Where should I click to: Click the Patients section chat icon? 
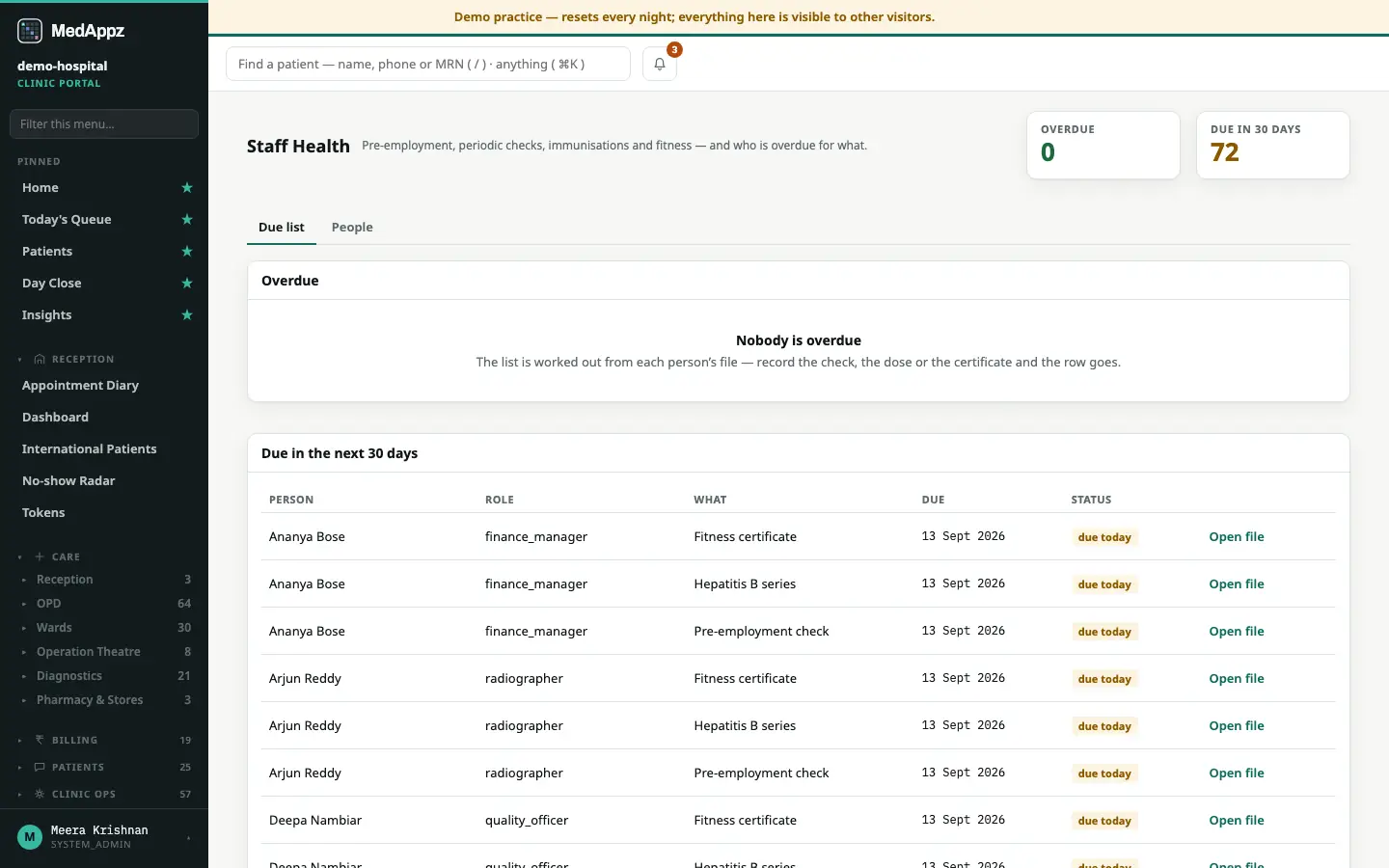[x=40, y=767]
